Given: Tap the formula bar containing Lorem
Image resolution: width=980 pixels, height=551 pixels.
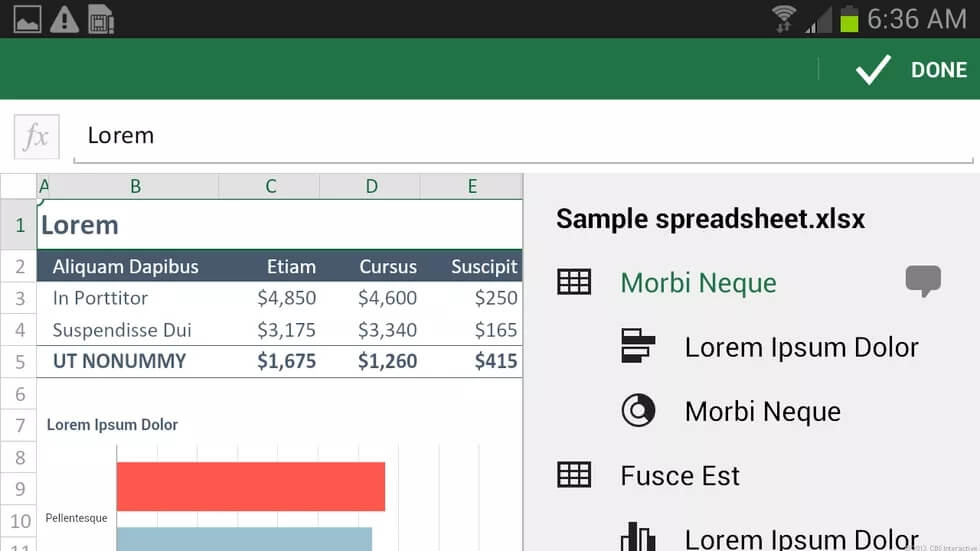Looking at the screenshot, I should (523, 137).
